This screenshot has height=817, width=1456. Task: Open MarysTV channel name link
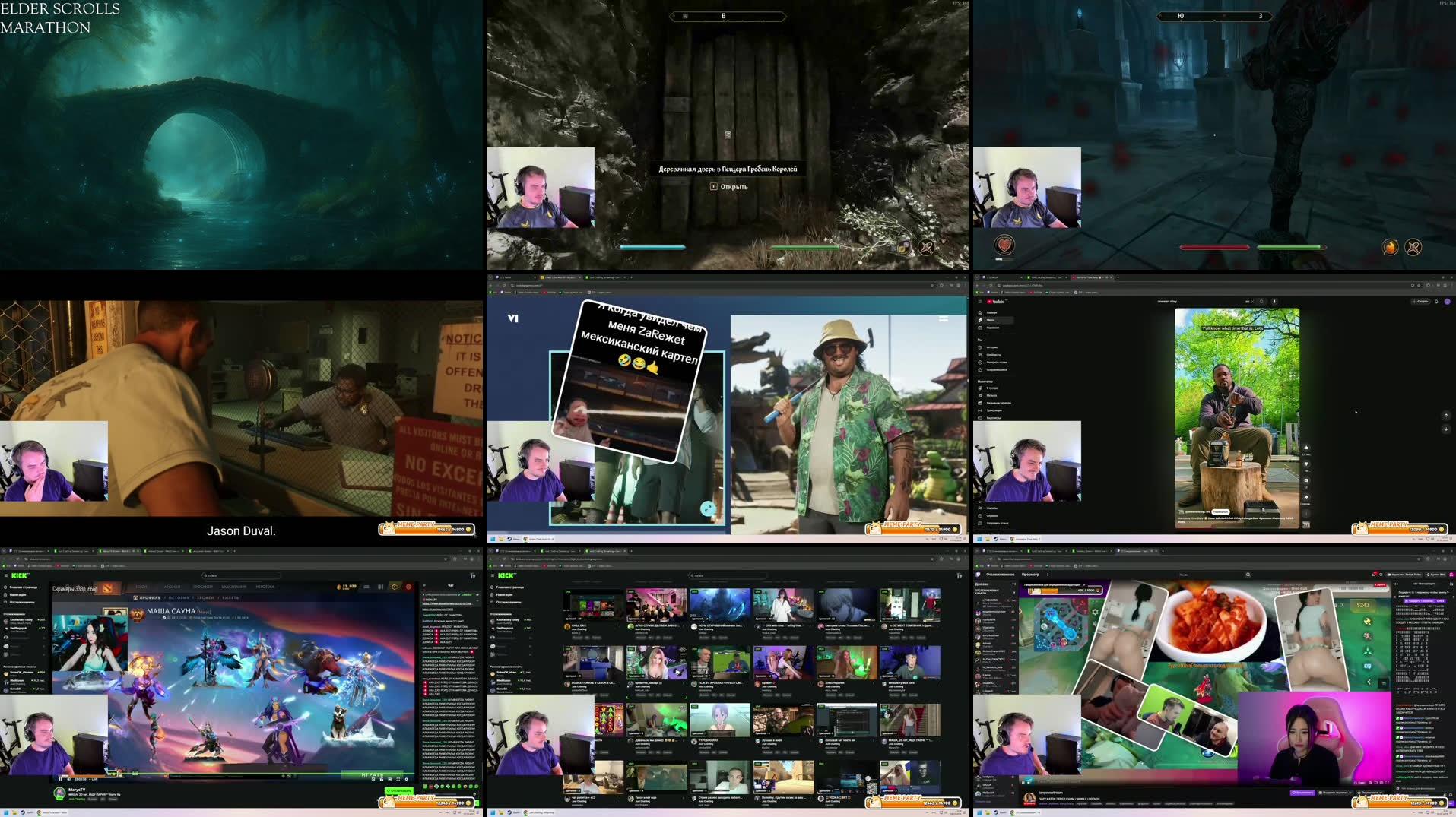pos(77,790)
